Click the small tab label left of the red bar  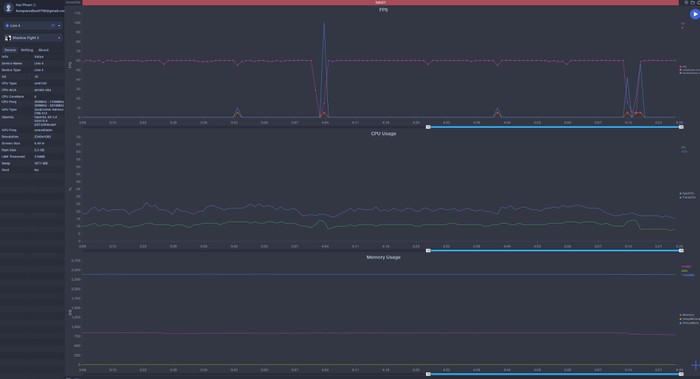(73, 3)
